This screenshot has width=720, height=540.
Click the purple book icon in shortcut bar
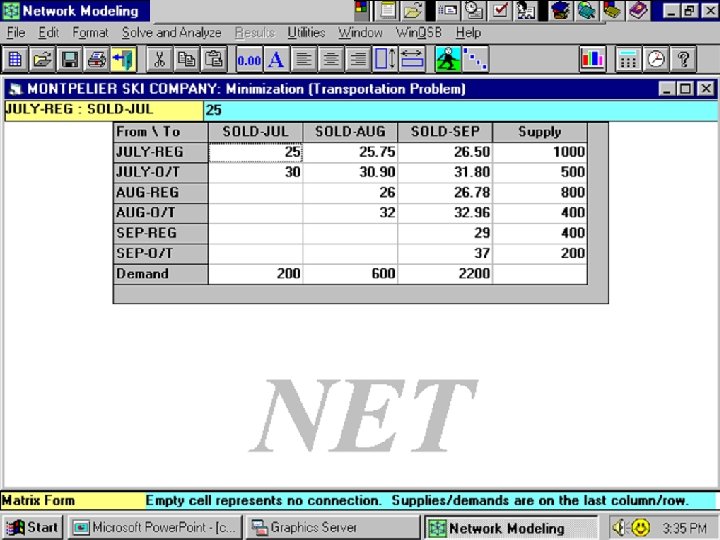tap(638, 10)
